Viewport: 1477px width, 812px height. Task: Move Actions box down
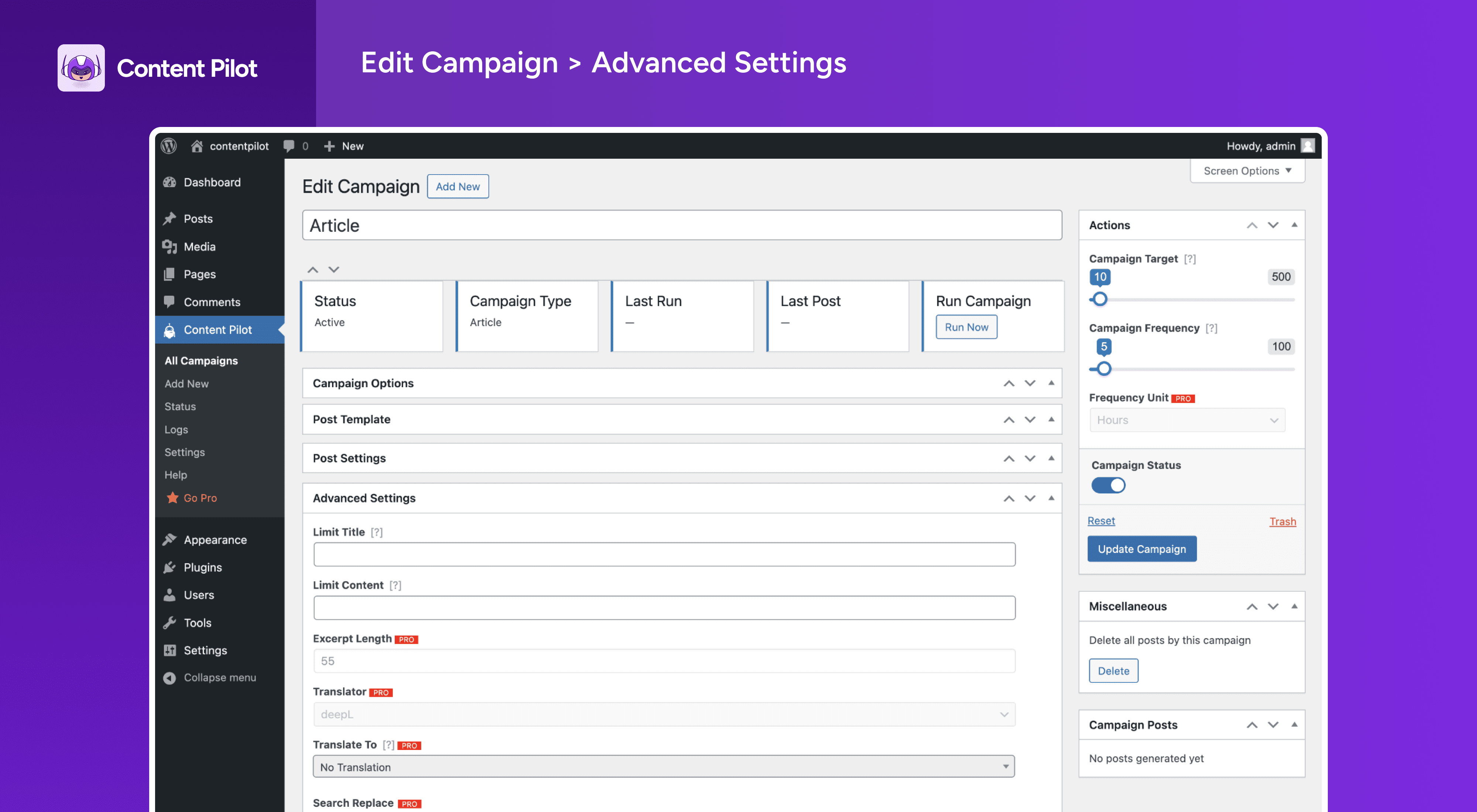1274,225
